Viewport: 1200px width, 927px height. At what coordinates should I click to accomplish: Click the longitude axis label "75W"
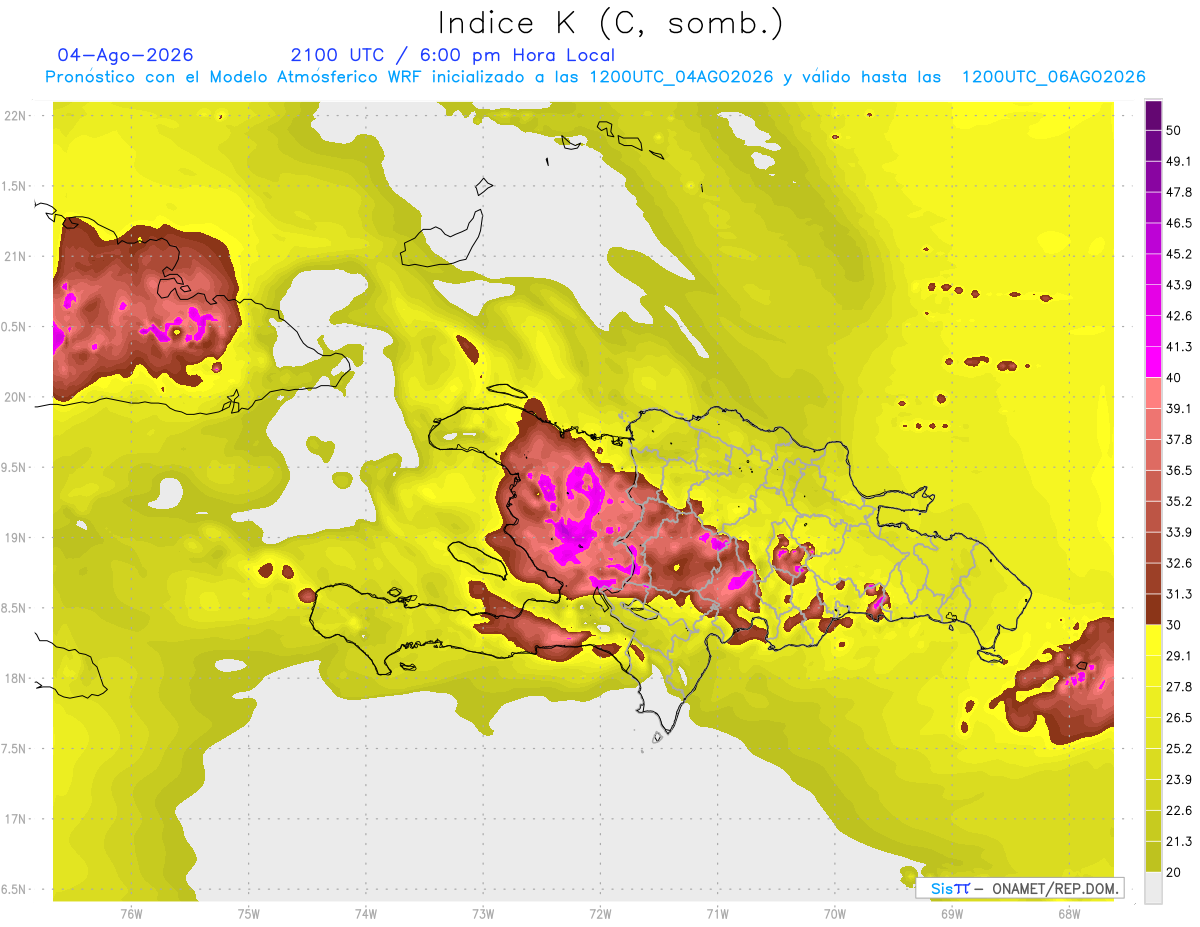point(249,914)
